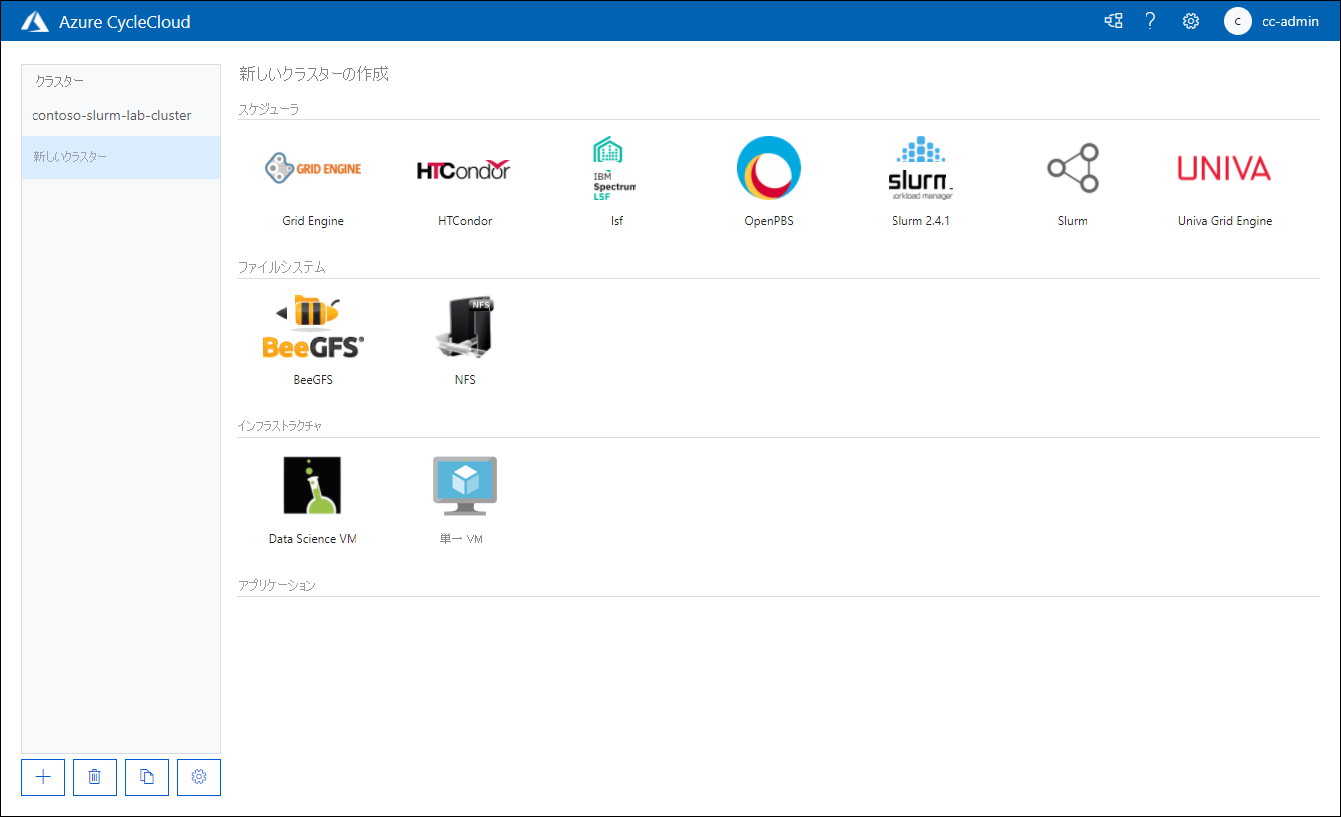Pick the Data Science VM icon
The image size is (1341, 817).
coord(313,485)
